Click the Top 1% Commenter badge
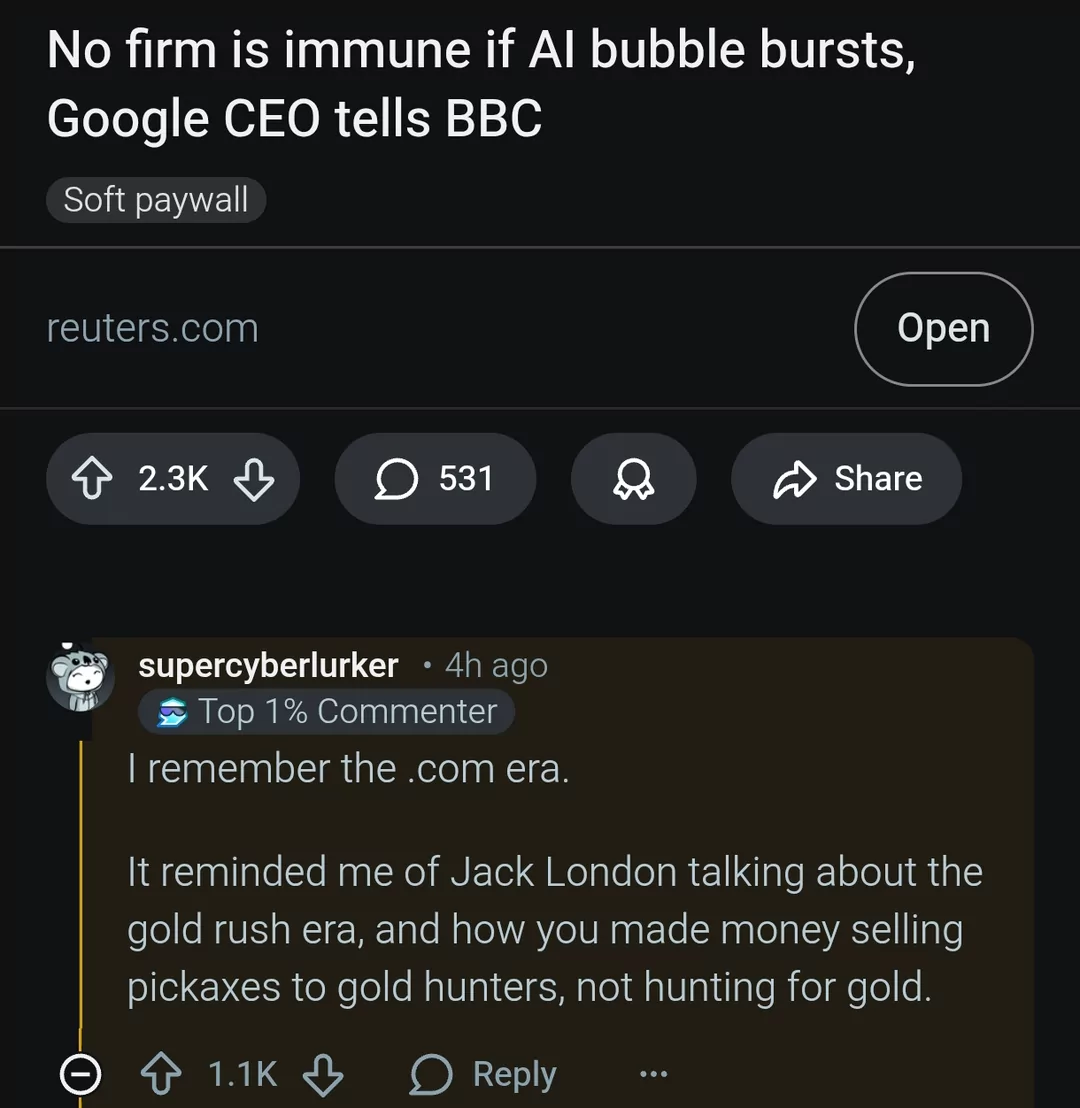The height and width of the screenshot is (1108, 1080). 327,712
